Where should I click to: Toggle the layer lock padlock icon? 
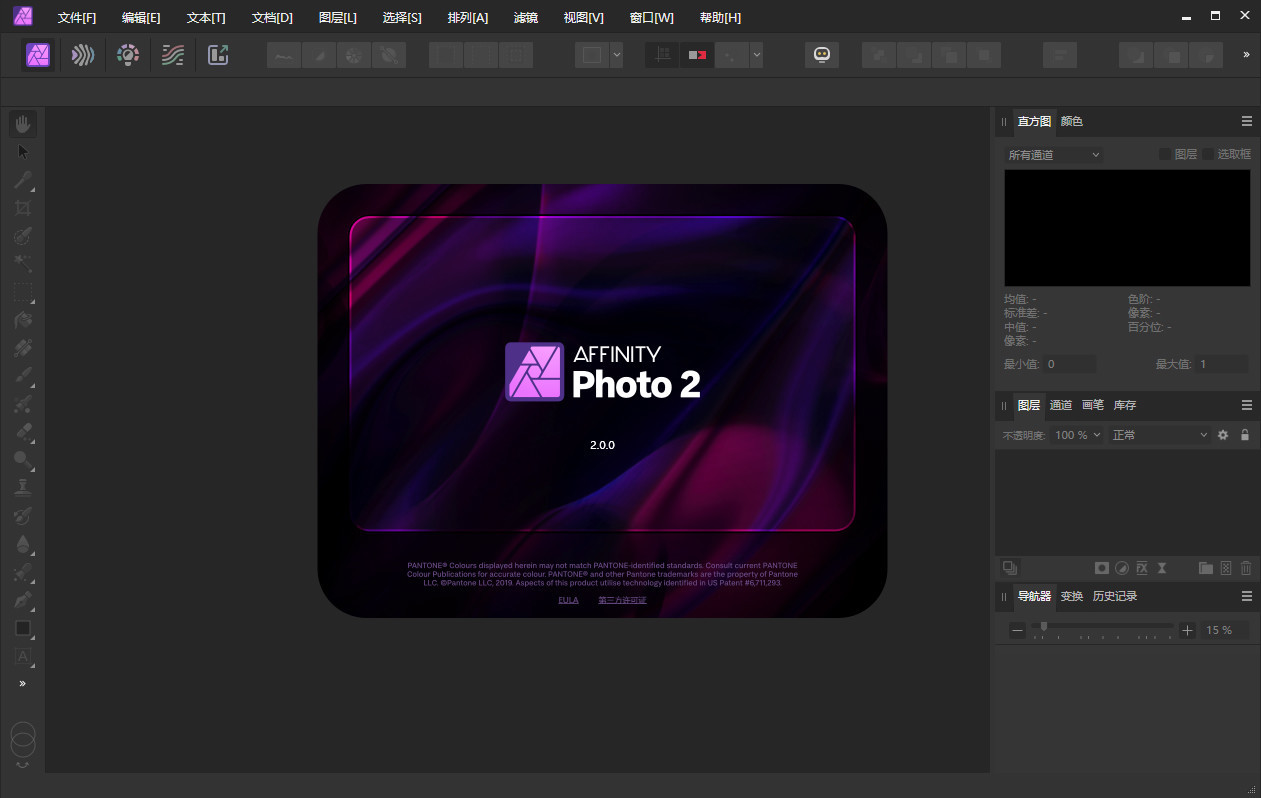1245,435
